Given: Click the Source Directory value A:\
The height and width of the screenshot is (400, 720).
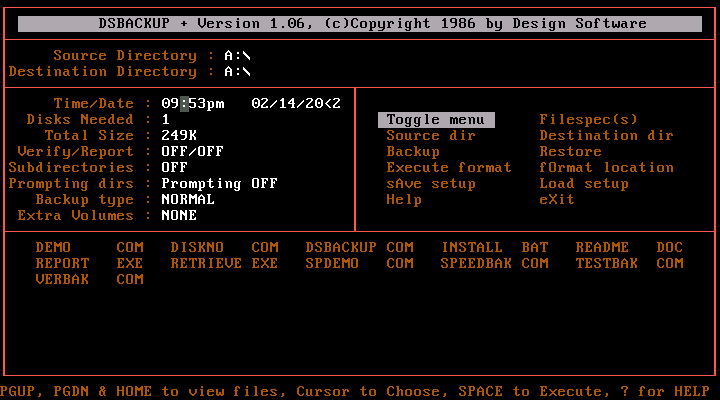Looking at the screenshot, I should [237, 56].
